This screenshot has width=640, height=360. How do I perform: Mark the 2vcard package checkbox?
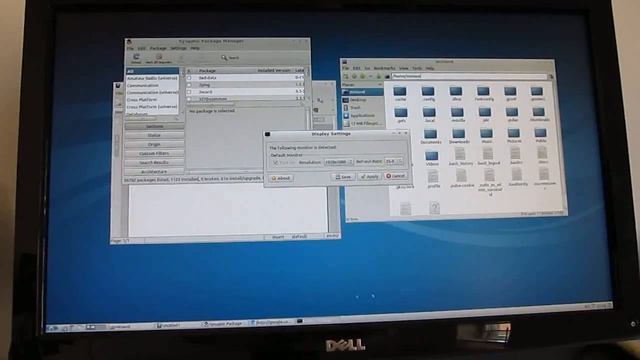pyautogui.click(x=189, y=92)
